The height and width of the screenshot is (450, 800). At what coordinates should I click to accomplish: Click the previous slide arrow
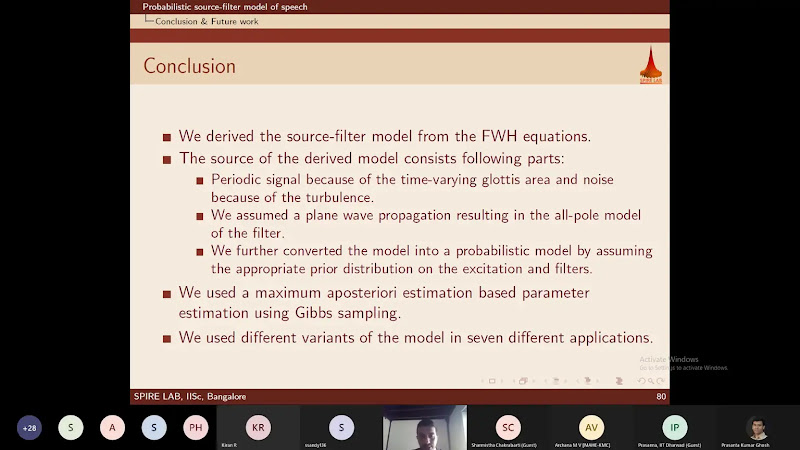pyautogui.click(x=483, y=381)
